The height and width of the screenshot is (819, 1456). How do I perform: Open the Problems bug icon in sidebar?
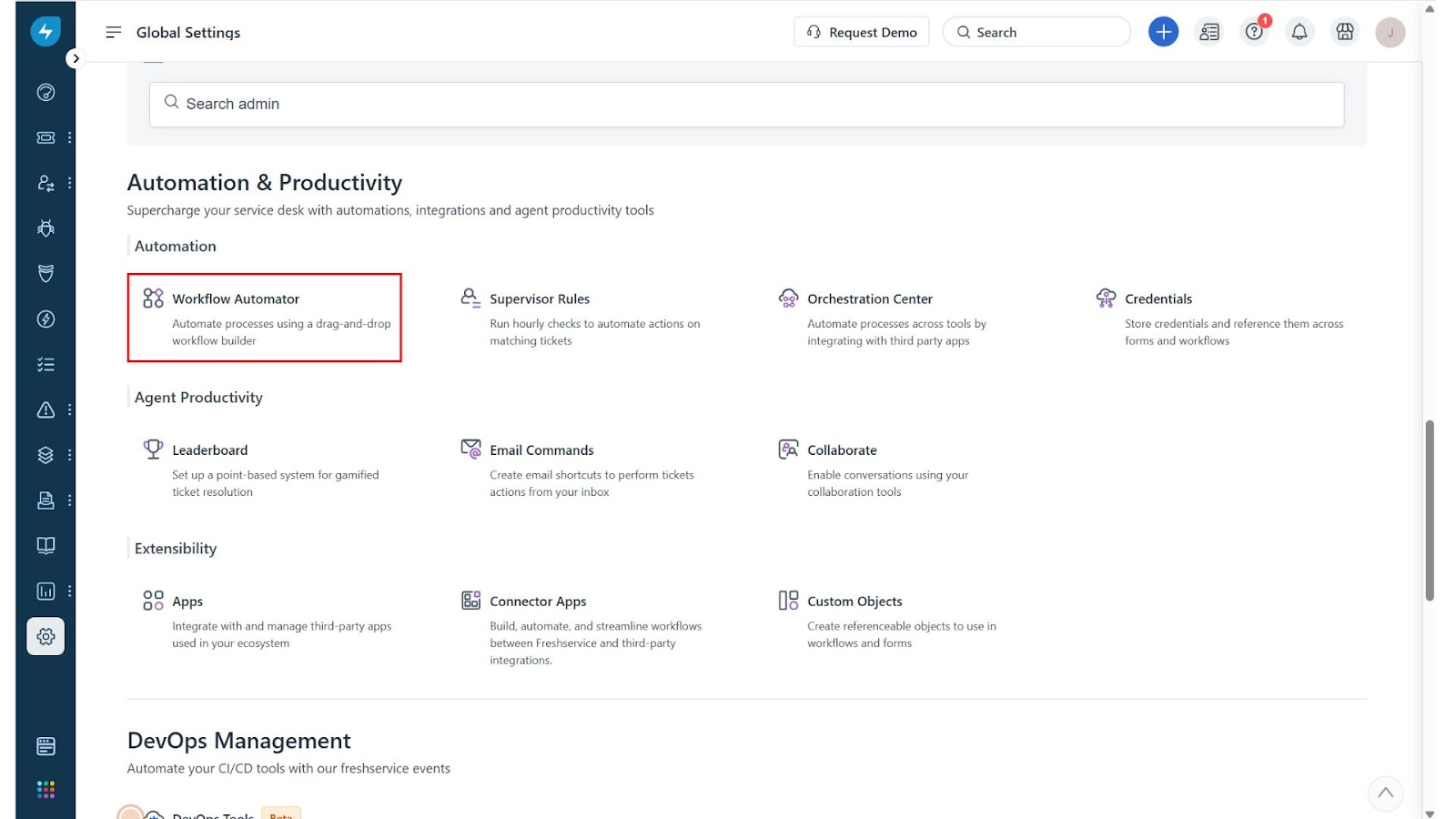pos(45,228)
